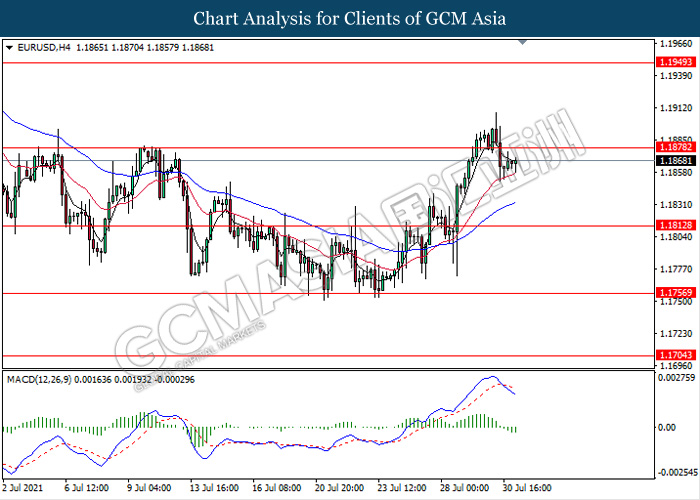The width and height of the screenshot is (700, 500).
Task: Click the '13 Jul 16:00' time axis label
Action: (215, 489)
